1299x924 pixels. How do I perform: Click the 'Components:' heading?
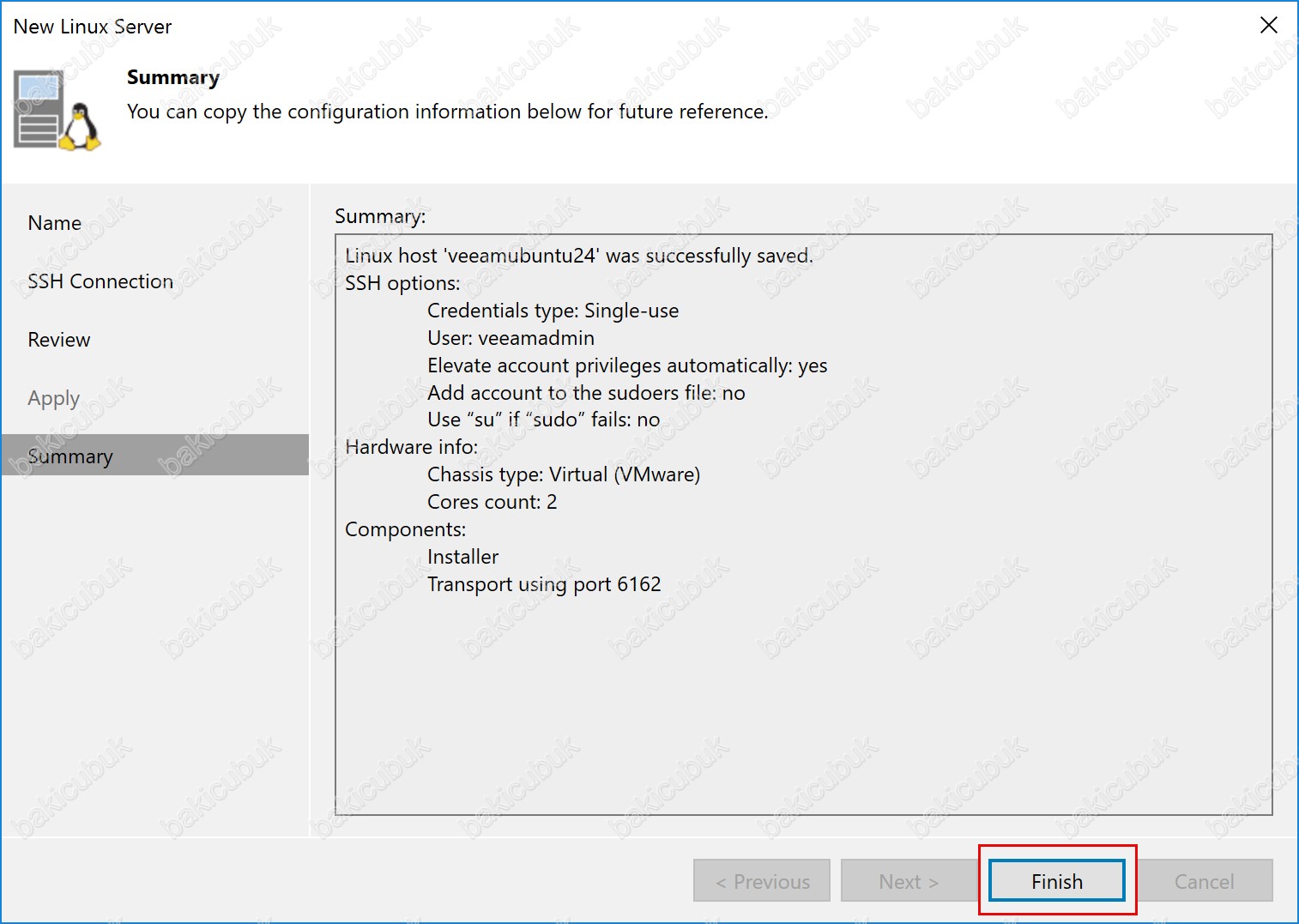coord(405,529)
